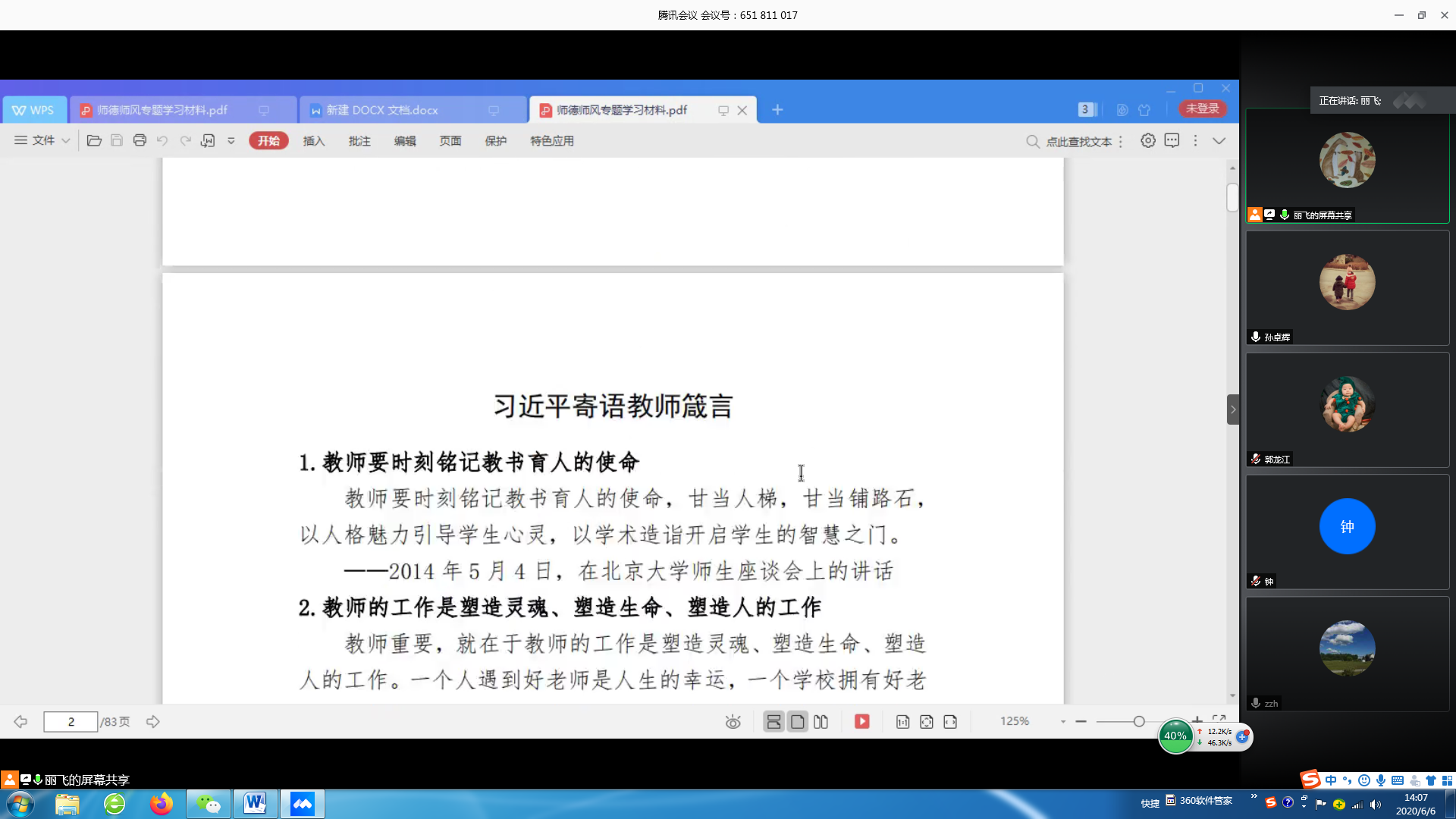Open settings gear in WPS toolbar
Viewport: 1456px width, 819px height.
[x=1148, y=141]
